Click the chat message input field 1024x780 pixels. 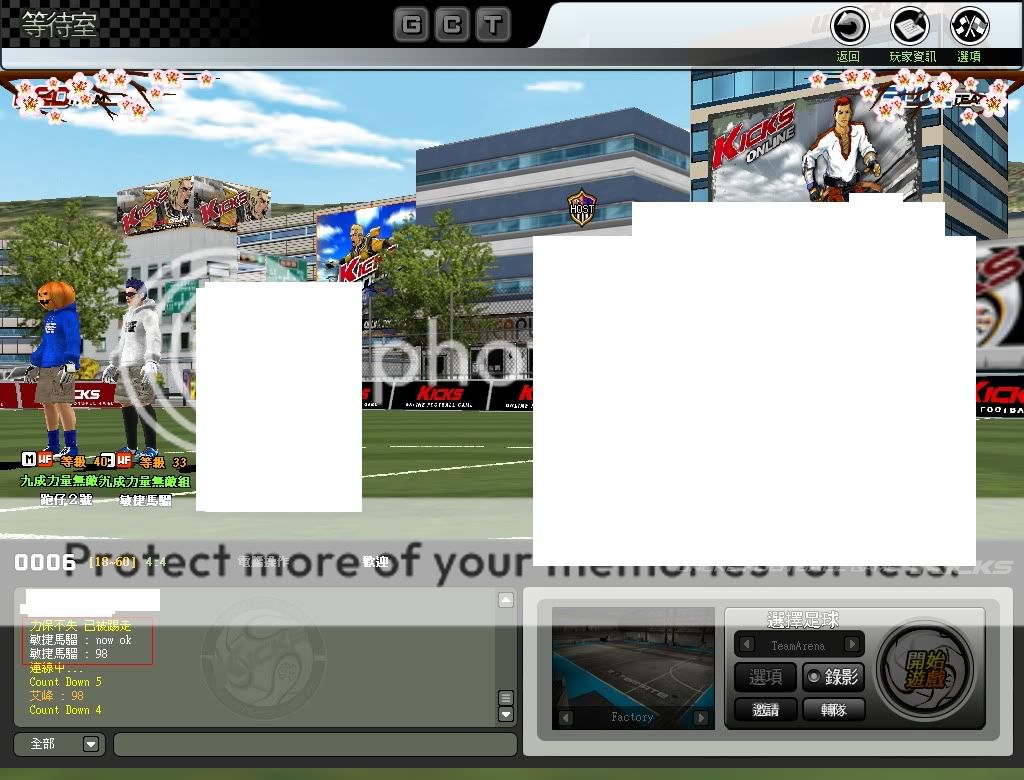315,744
